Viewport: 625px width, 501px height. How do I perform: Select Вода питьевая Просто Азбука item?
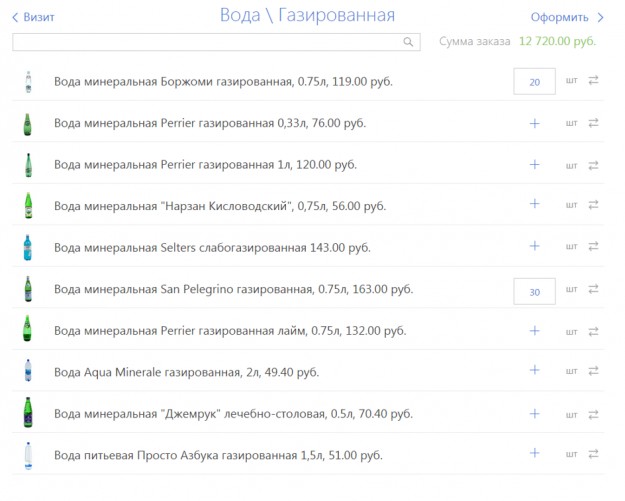click(218, 455)
